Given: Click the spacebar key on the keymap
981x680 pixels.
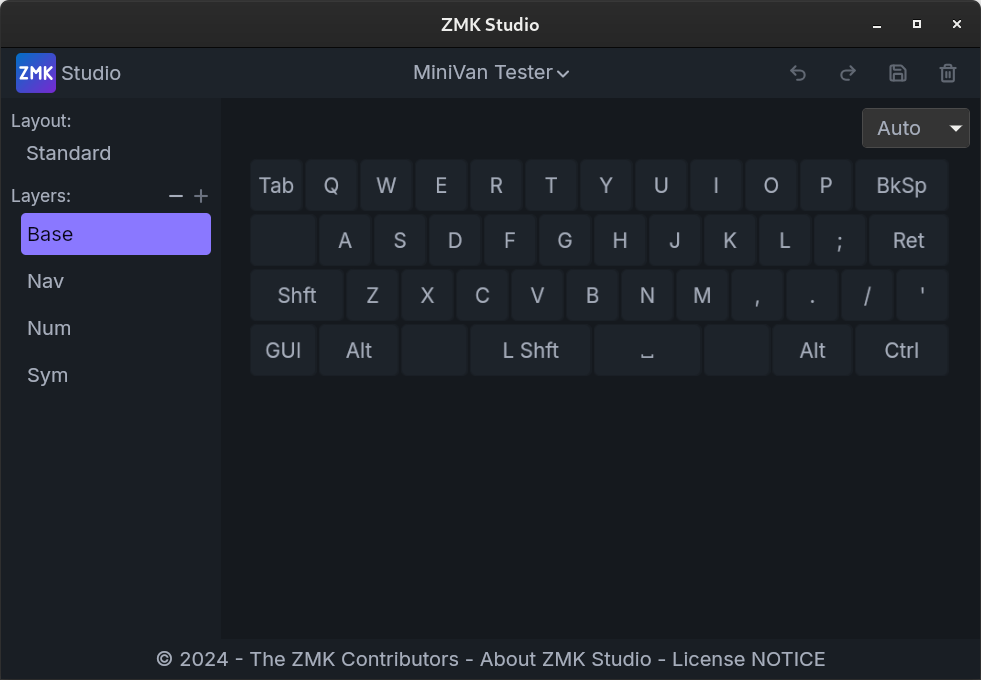Looking at the screenshot, I should click(647, 350).
